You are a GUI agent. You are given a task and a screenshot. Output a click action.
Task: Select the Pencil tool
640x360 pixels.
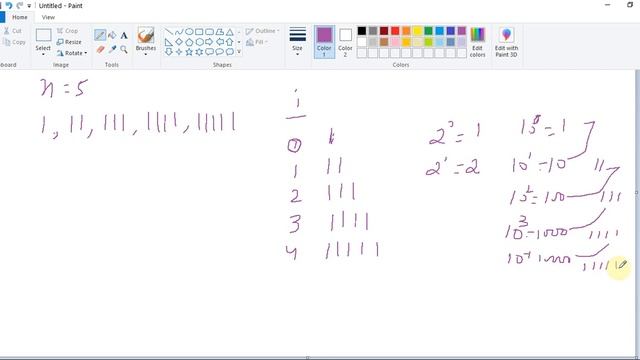pyautogui.click(x=100, y=35)
